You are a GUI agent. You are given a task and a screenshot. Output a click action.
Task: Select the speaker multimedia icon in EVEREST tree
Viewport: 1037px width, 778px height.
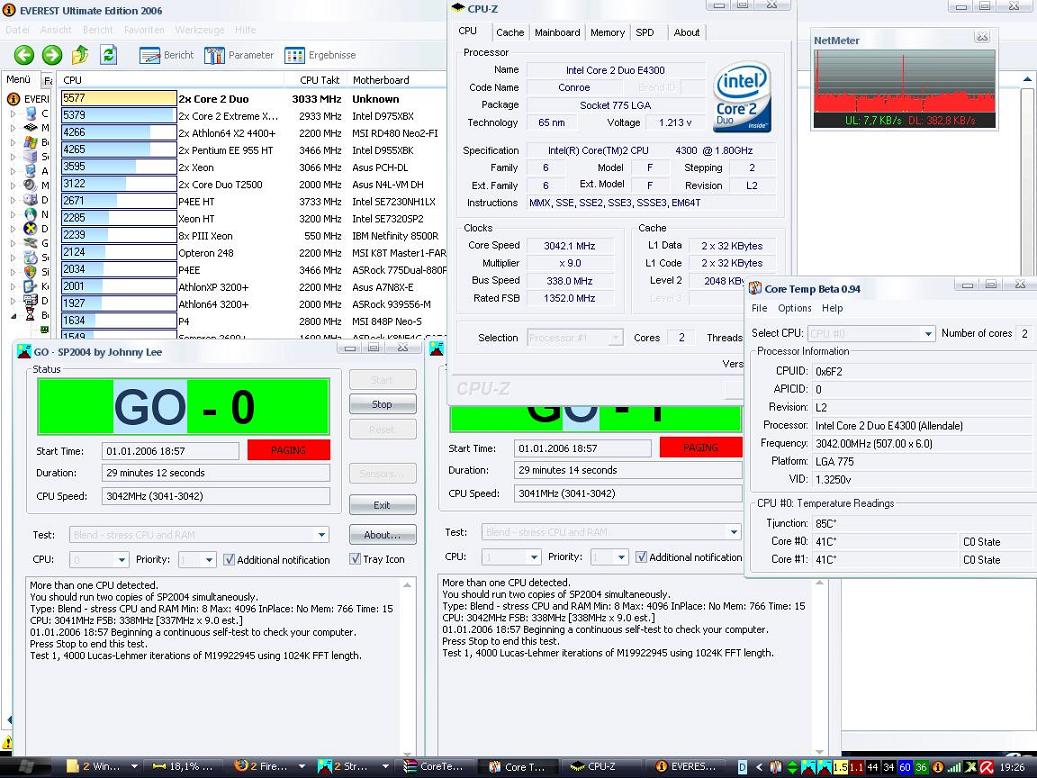coord(30,185)
